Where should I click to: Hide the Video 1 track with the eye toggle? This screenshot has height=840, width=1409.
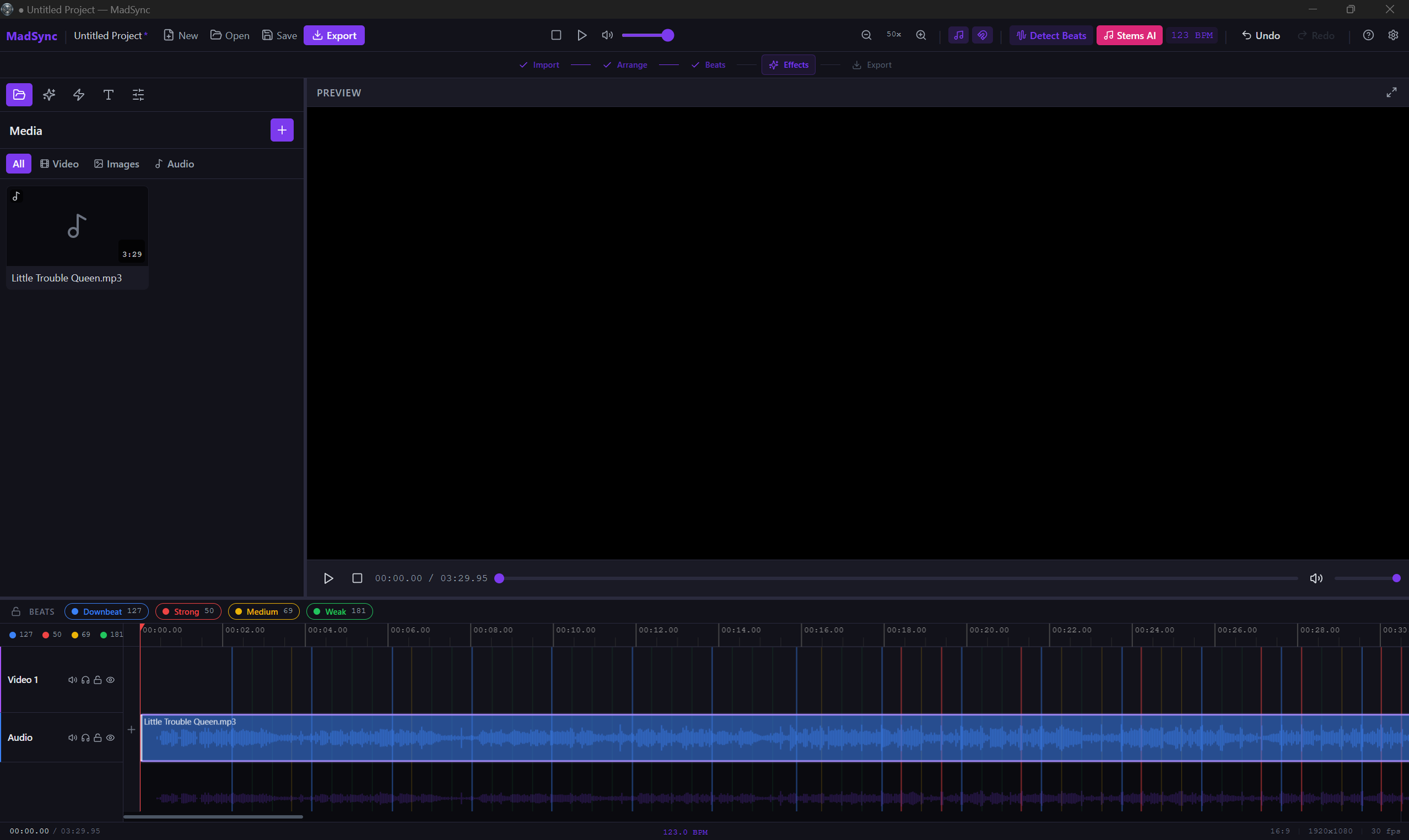tap(110, 680)
